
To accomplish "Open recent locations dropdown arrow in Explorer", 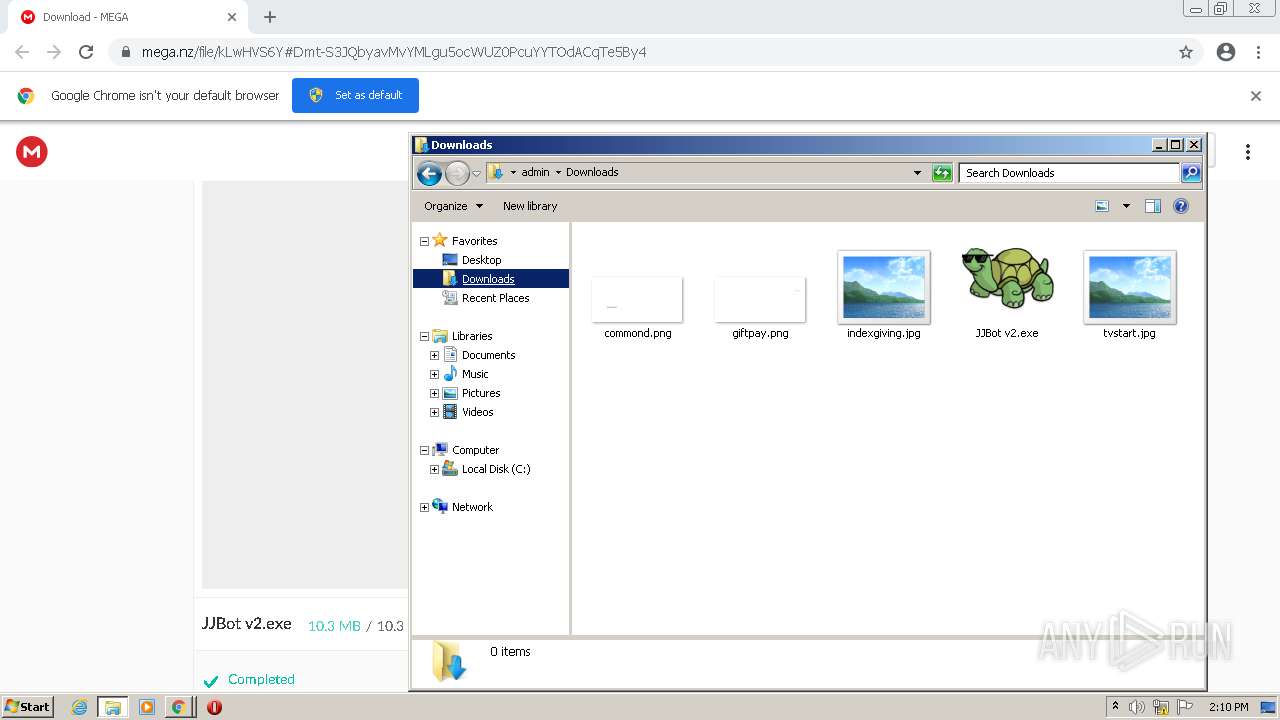I will click(476, 173).
